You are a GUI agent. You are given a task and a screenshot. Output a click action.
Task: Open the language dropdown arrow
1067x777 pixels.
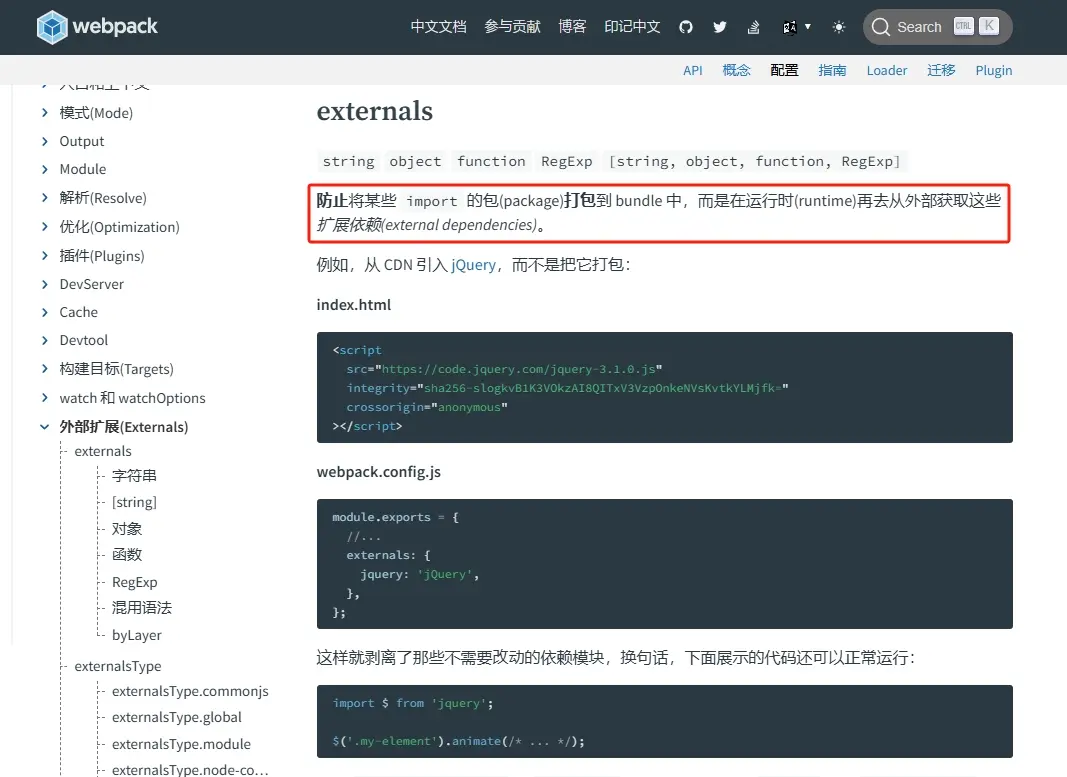(808, 27)
